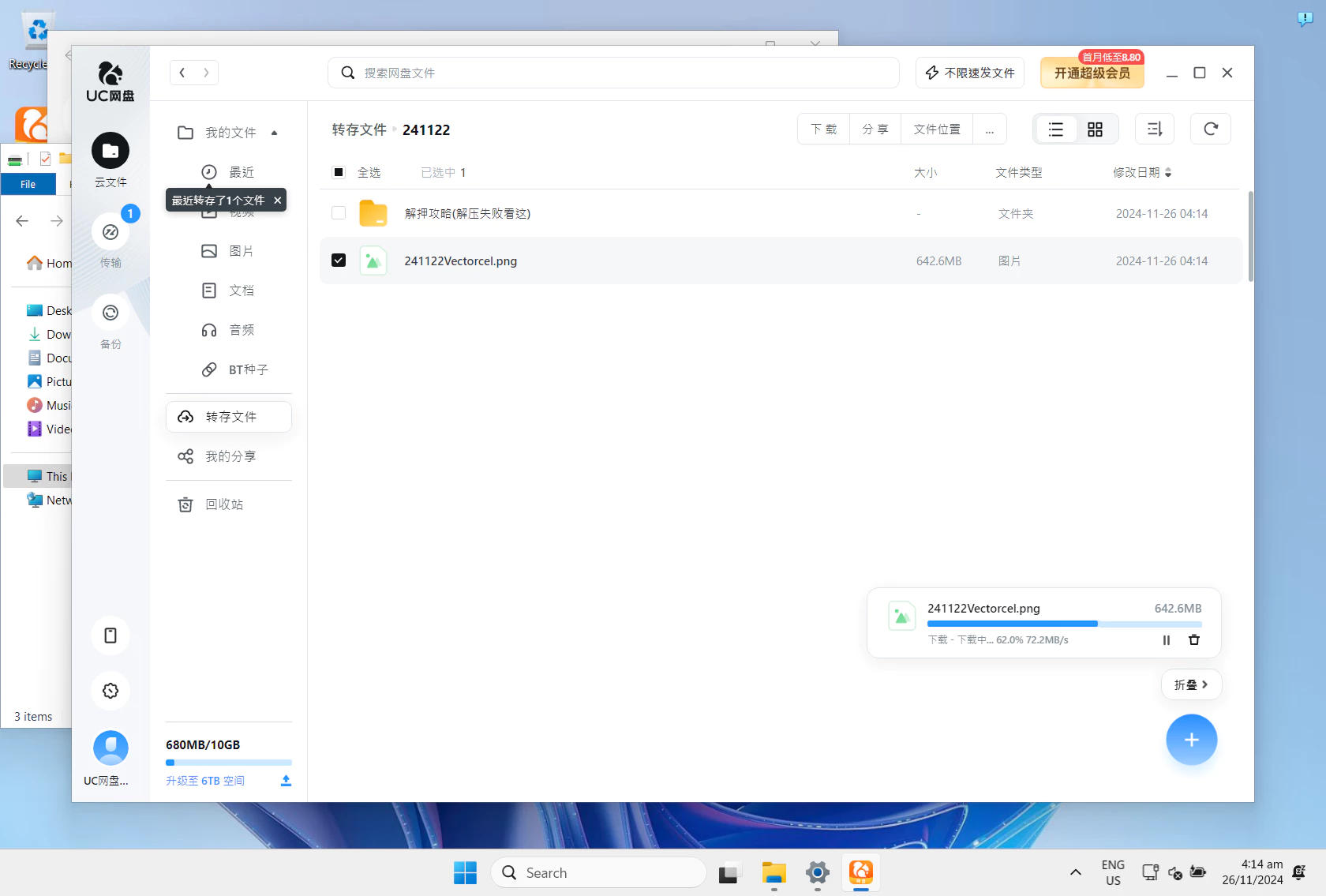The image size is (1326, 896).
Task: Go back with the left arrow
Action: click(x=182, y=73)
